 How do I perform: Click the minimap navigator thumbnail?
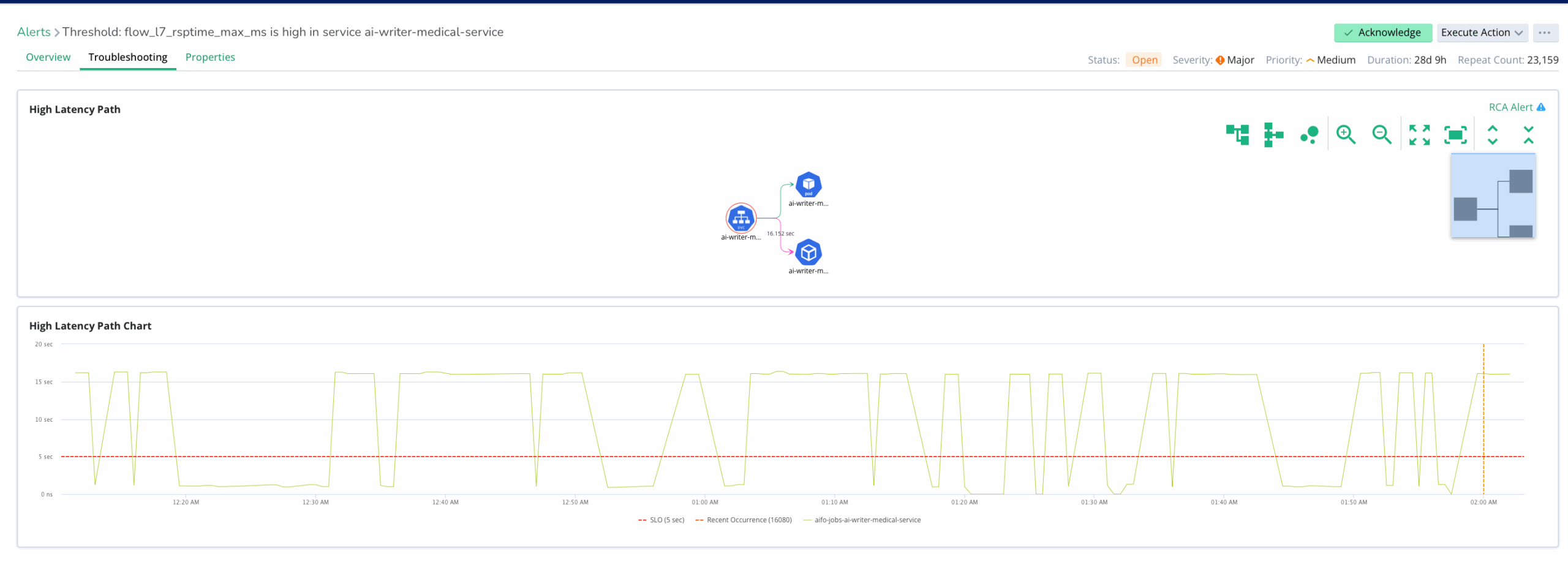1492,196
